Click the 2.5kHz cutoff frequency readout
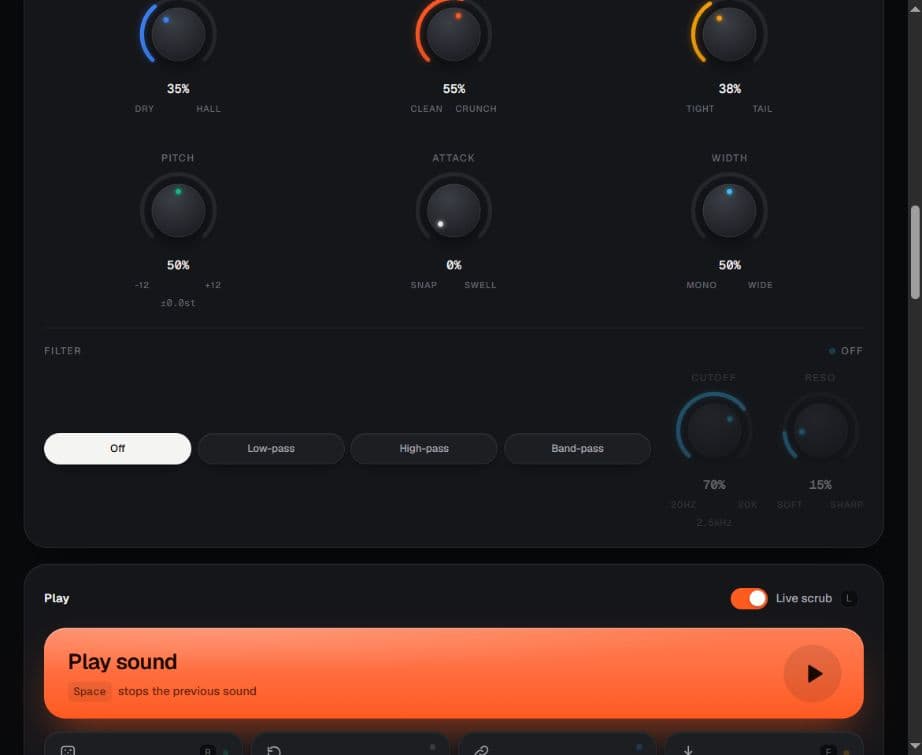The height and width of the screenshot is (755, 922). click(x=714, y=523)
